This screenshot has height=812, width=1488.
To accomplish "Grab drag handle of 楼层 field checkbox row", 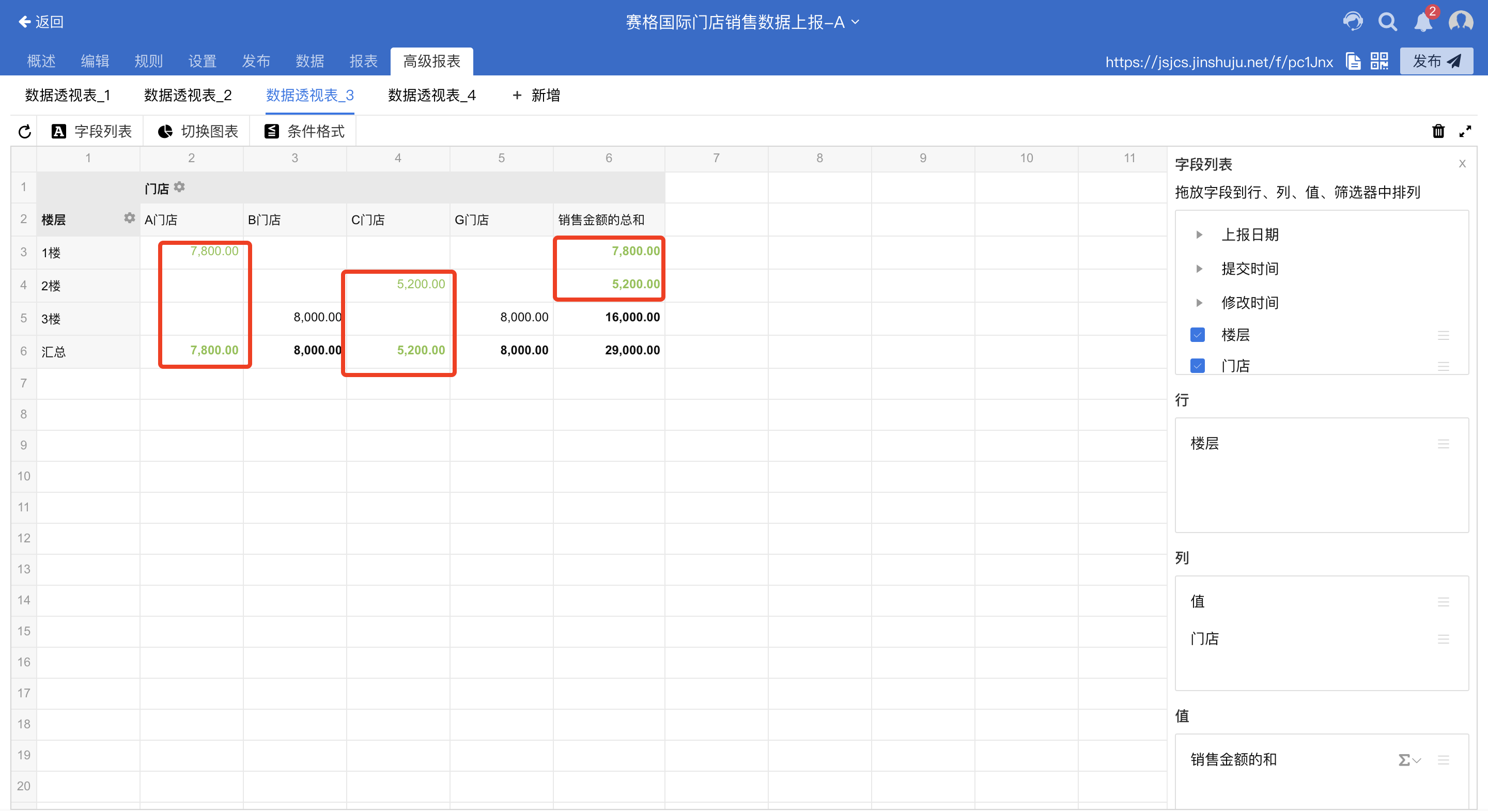I will (x=1443, y=336).
